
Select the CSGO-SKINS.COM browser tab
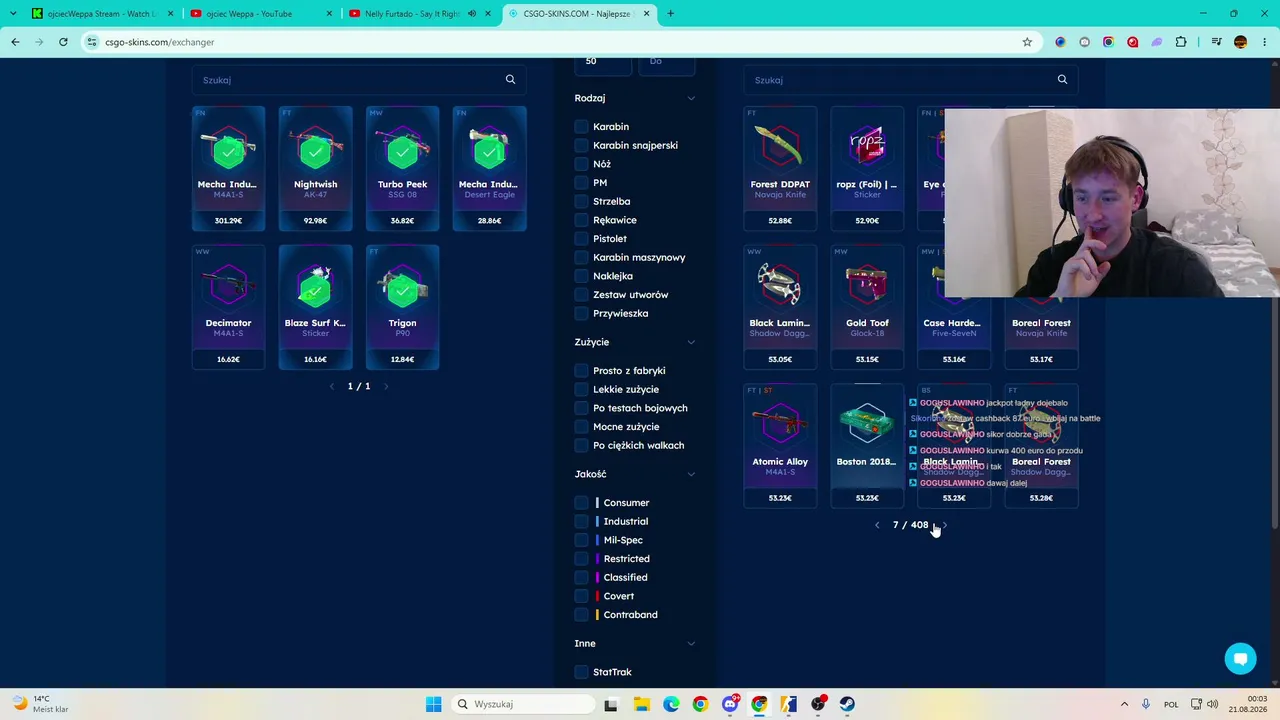(579, 14)
